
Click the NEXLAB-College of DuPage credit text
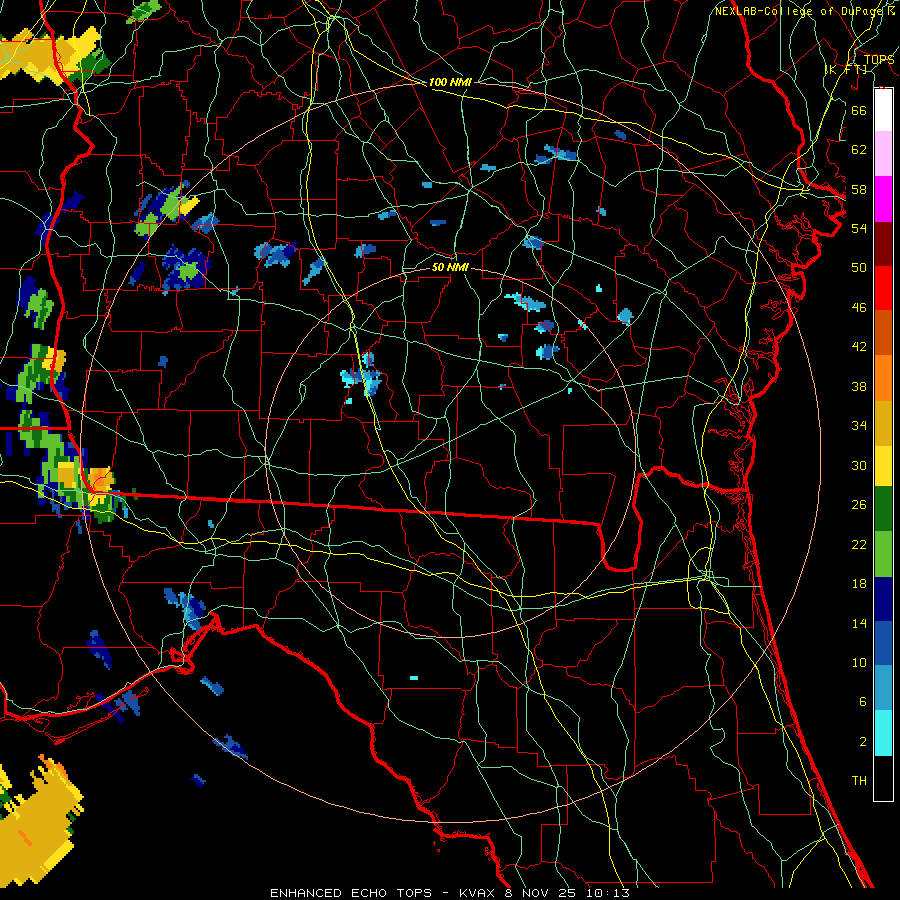(798, 11)
